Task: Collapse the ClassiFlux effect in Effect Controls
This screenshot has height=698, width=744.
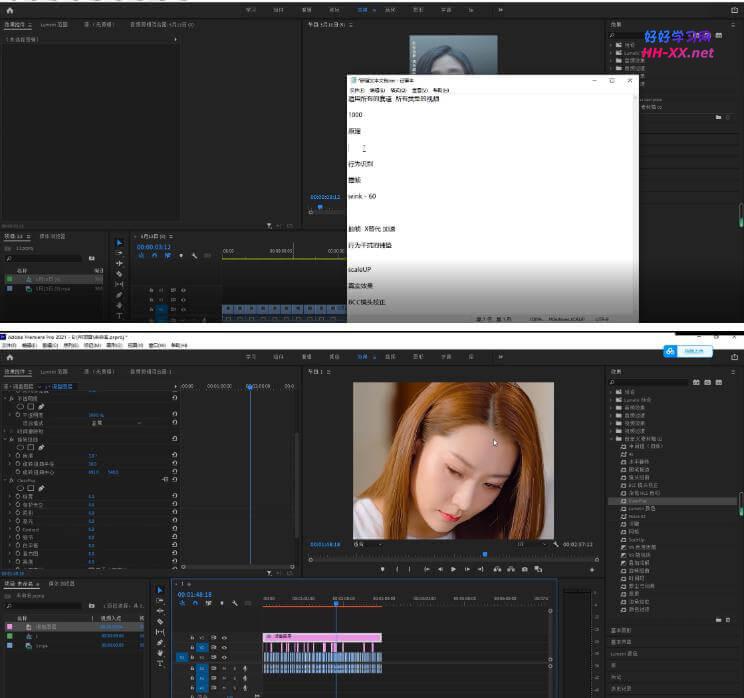Action: [x=5, y=480]
